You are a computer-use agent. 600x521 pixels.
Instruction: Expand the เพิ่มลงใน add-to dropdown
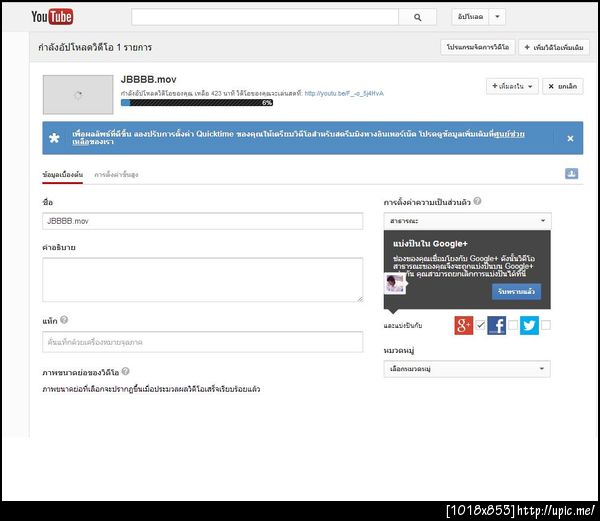pyautogui.click(x=512, y=86)
